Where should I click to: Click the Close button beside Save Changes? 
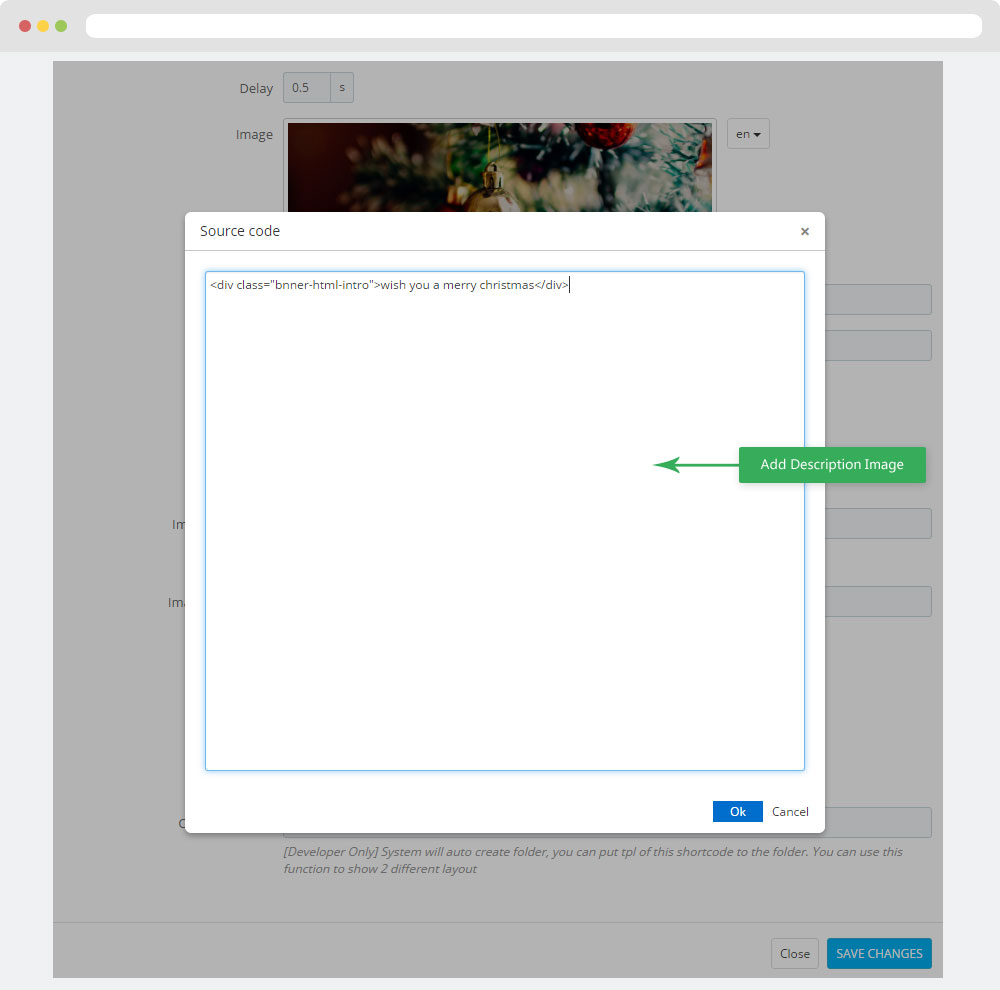[794, 953]
